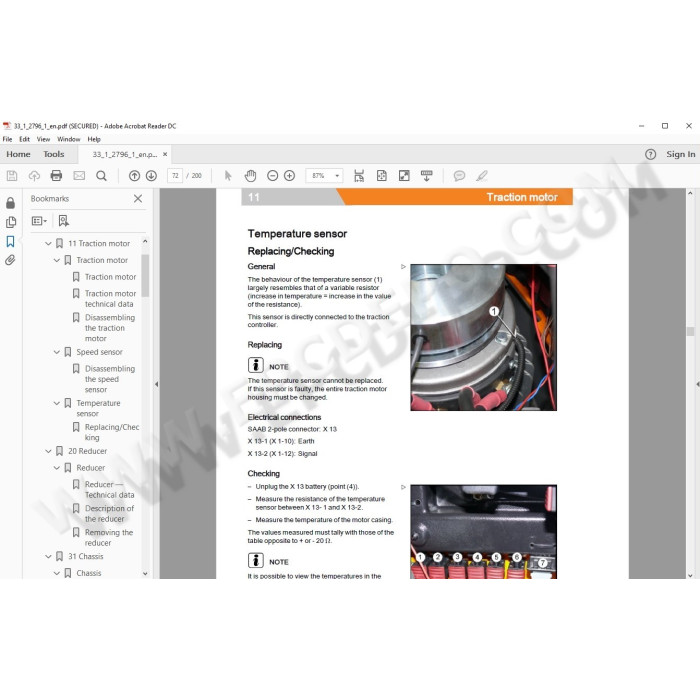
Task: Click the document vertical scrollbar thumb
Action: coord(690,331)
